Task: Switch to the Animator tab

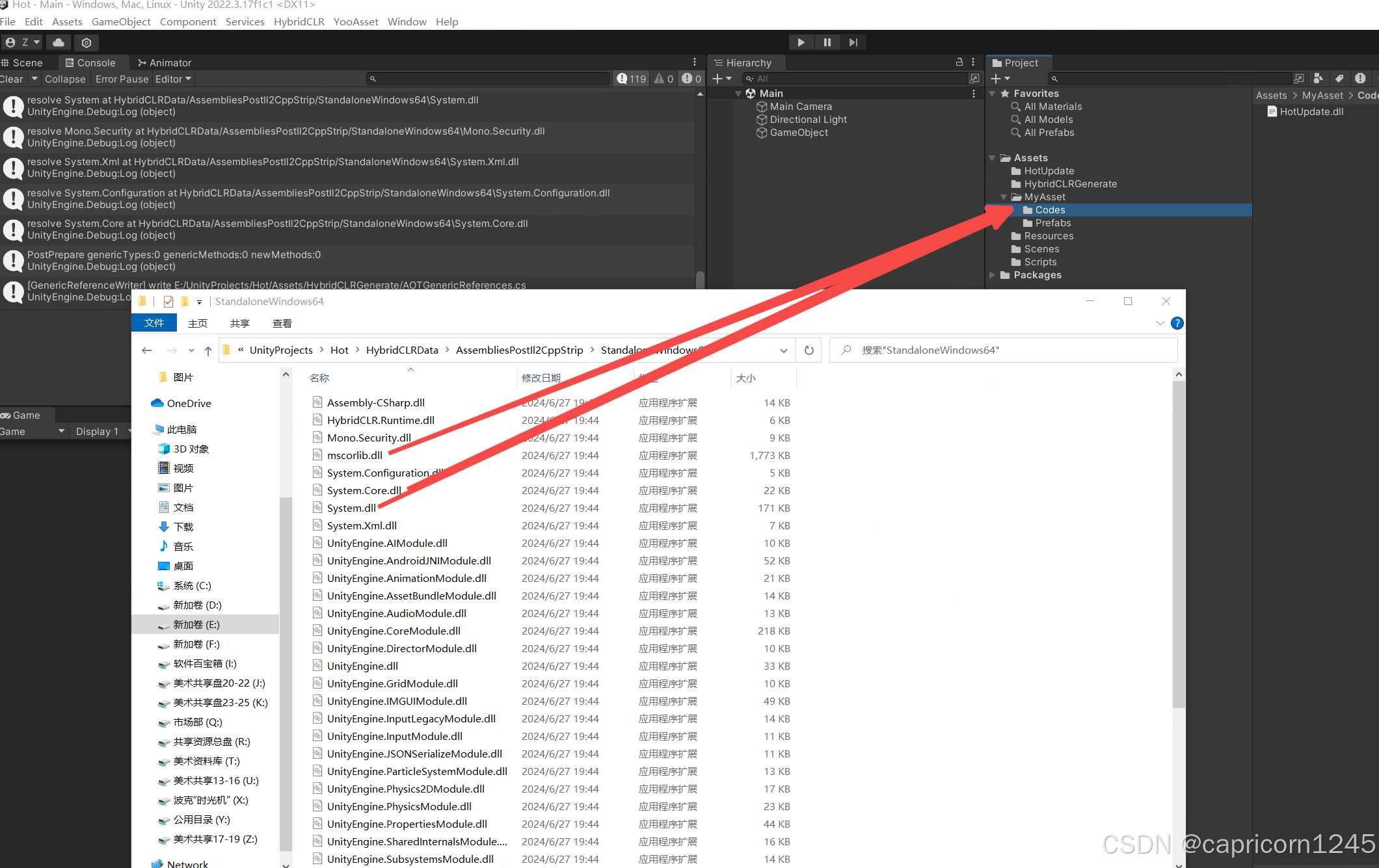Action: coord(164,62)
